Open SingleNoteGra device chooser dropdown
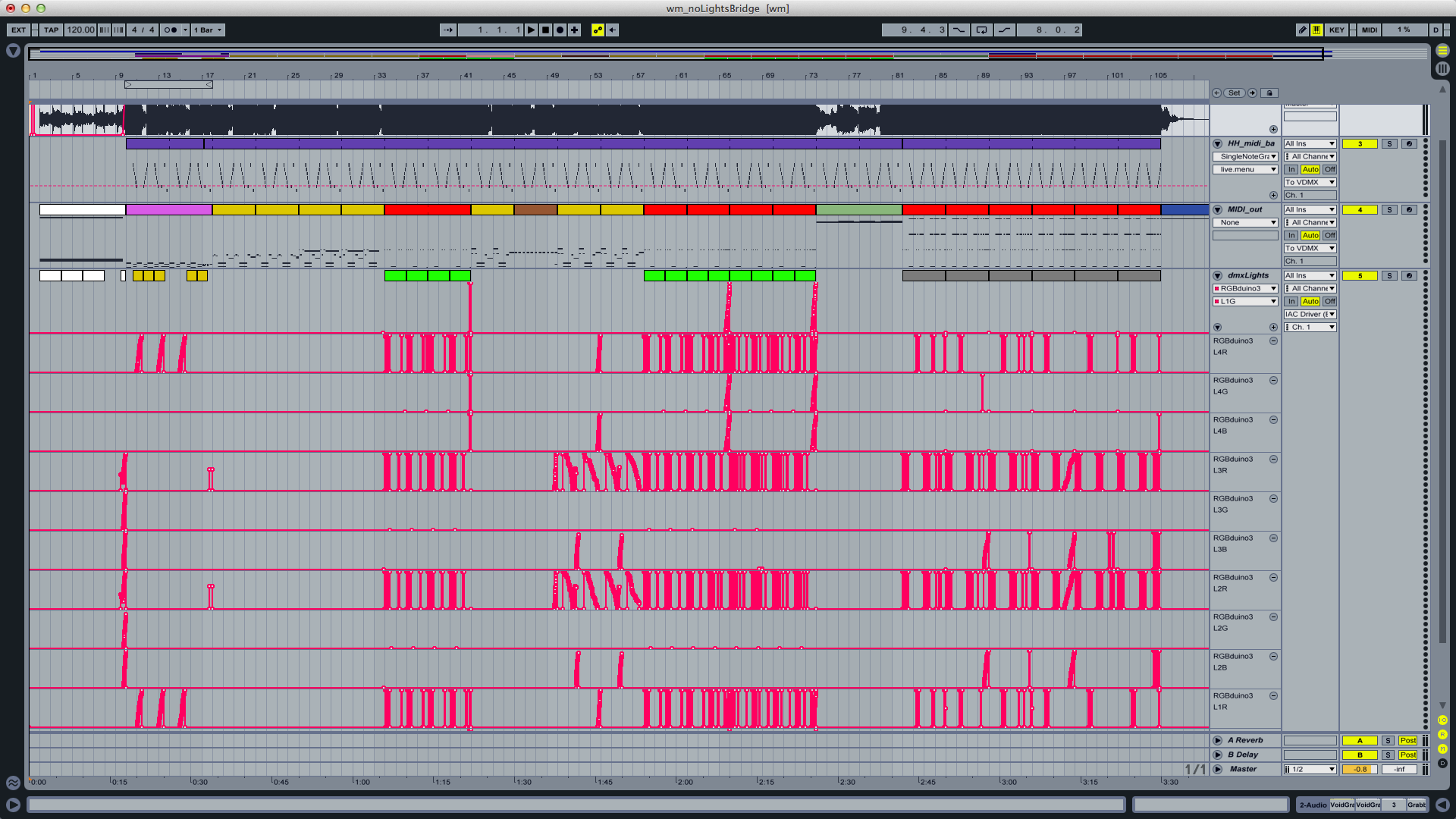1456x819 pixels. [1245, 156]
